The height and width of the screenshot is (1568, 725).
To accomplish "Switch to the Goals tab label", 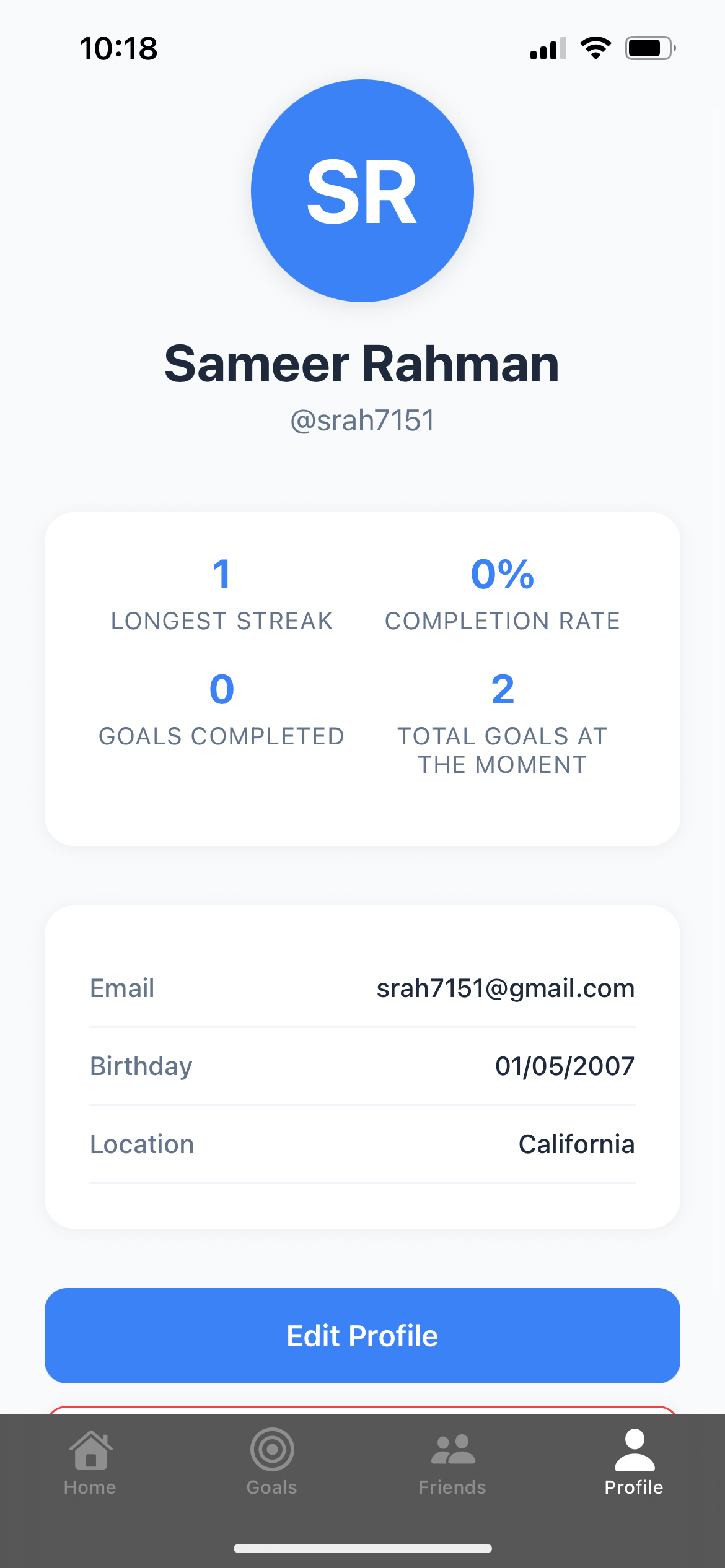I will (272, 1487).
